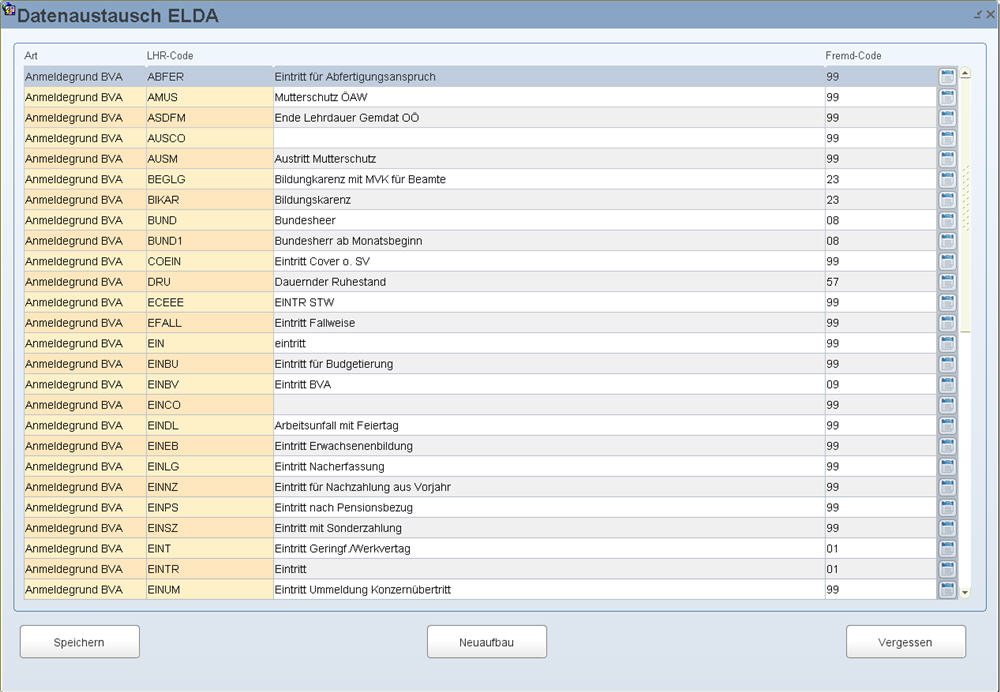Select the description 'Mutterschutz ÖAW'
The width and height of the screenshot is (1000, 692).
[x=548, y=97]
